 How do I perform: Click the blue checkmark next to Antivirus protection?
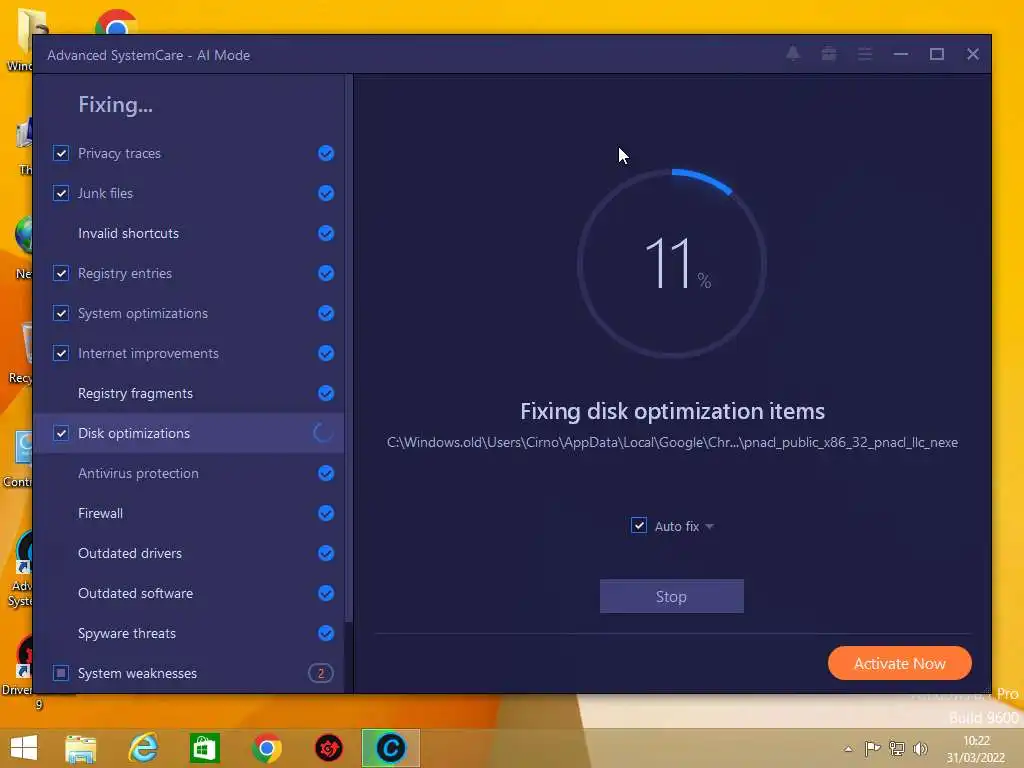pos(326,473)
